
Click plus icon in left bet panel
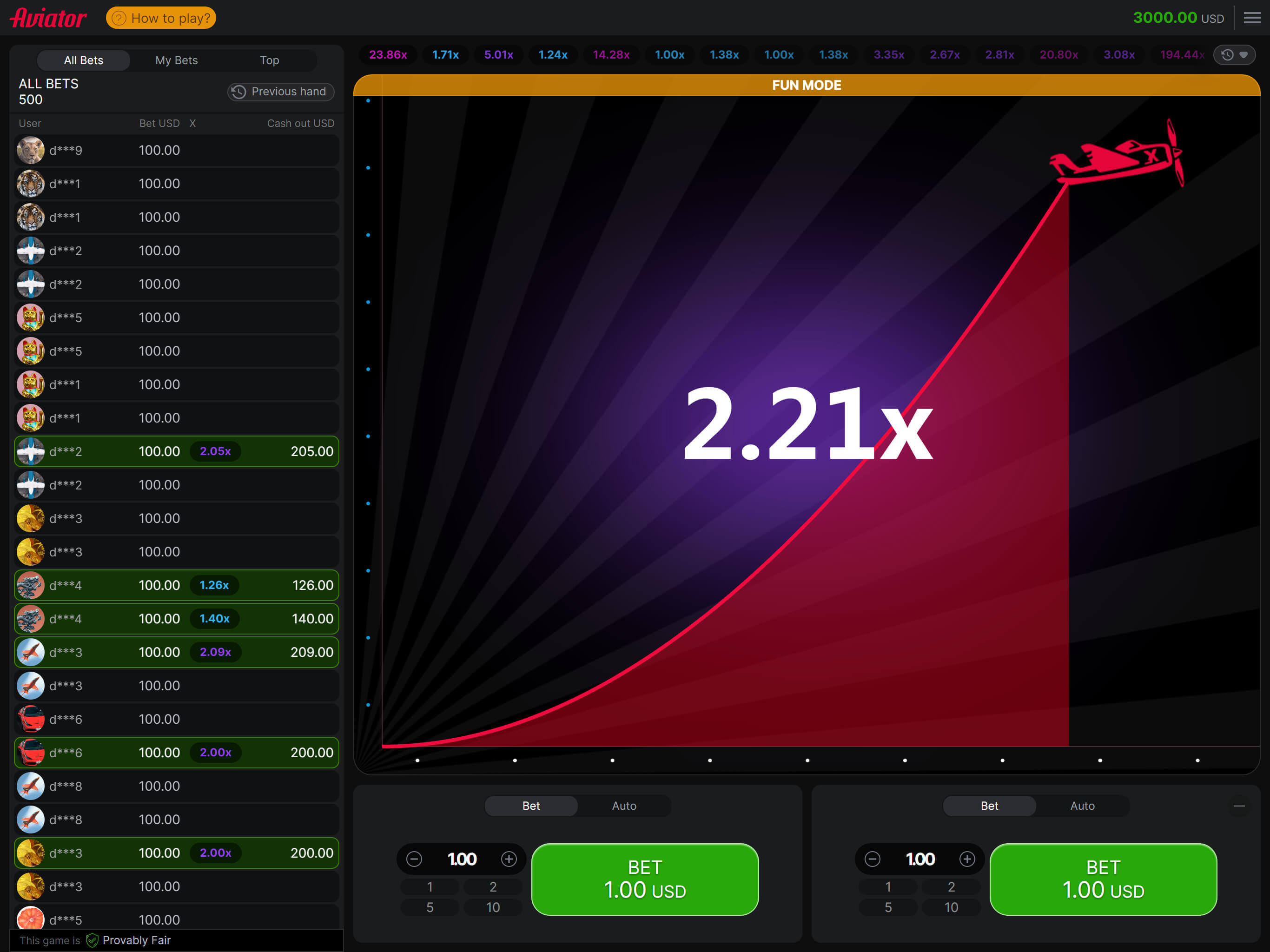509,859
